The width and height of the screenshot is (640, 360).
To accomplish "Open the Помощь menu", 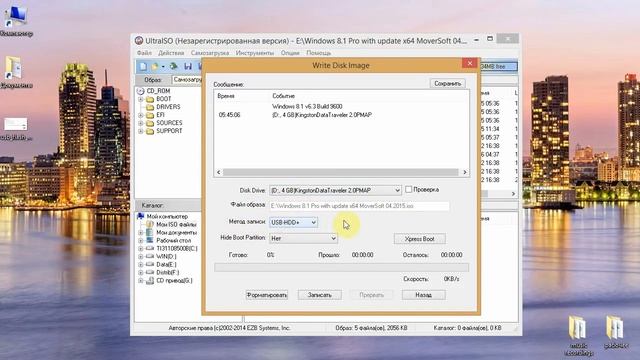I will (x=318, y=53).
